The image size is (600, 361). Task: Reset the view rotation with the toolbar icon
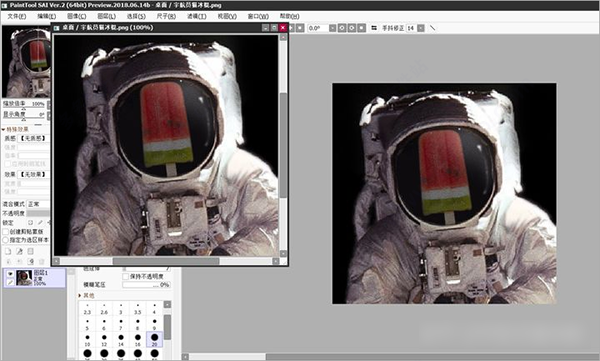361,28
